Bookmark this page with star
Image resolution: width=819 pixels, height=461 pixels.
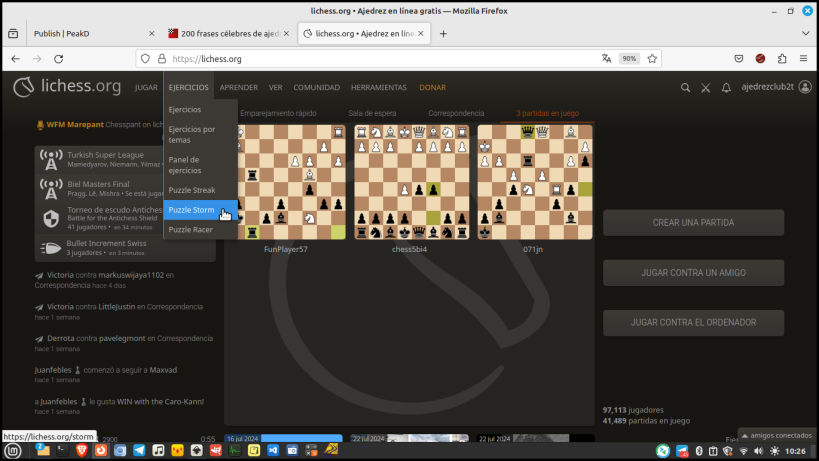[x=652, y=58]
